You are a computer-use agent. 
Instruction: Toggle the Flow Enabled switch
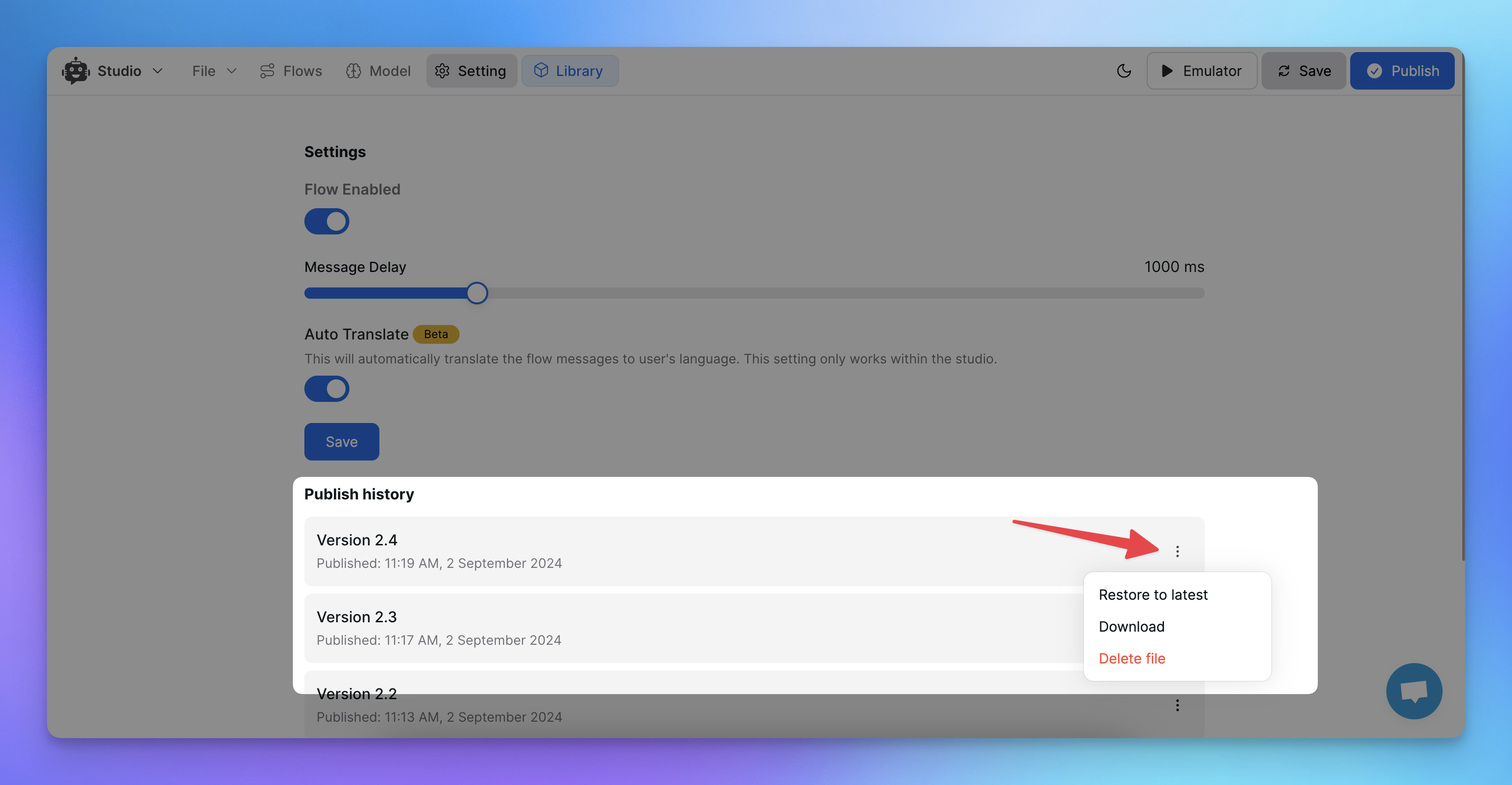[327, 222]
